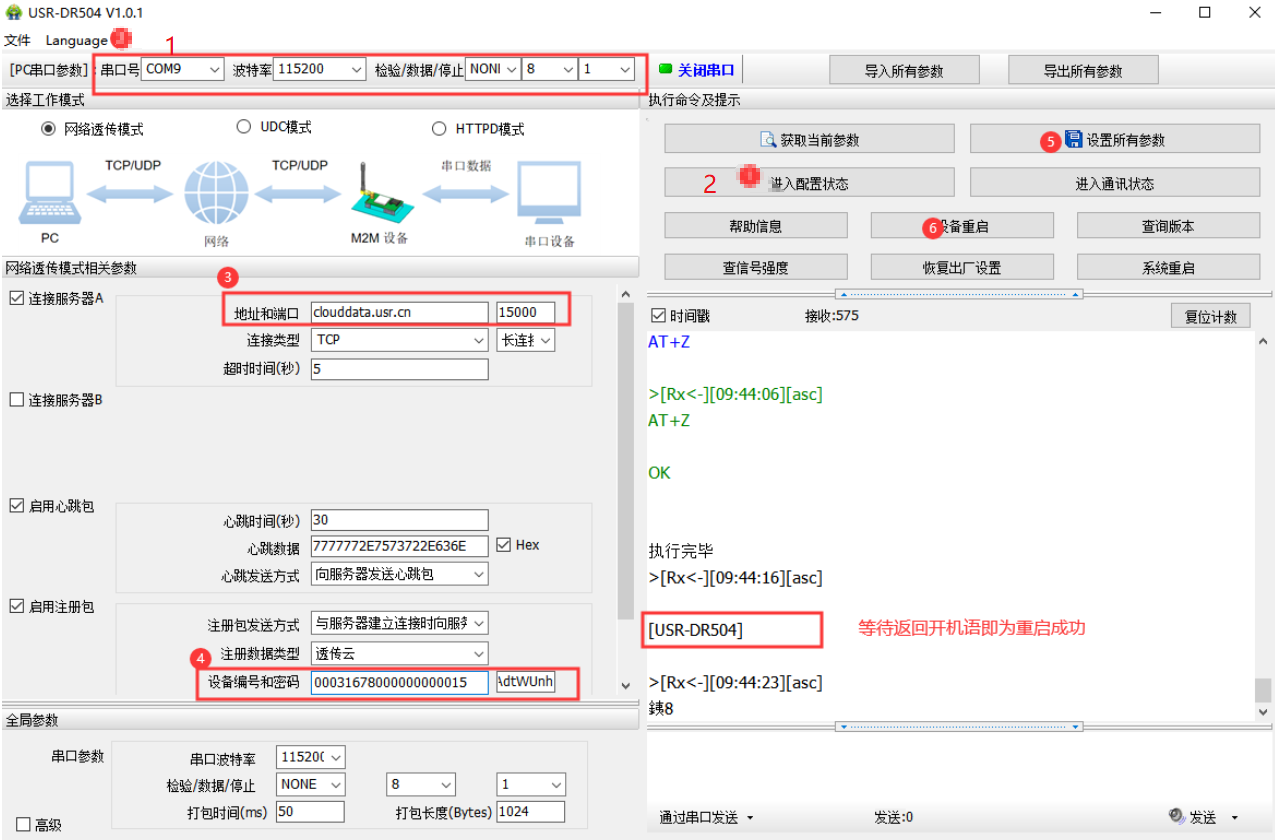Get current parameters with magnifier icon button

809,140
